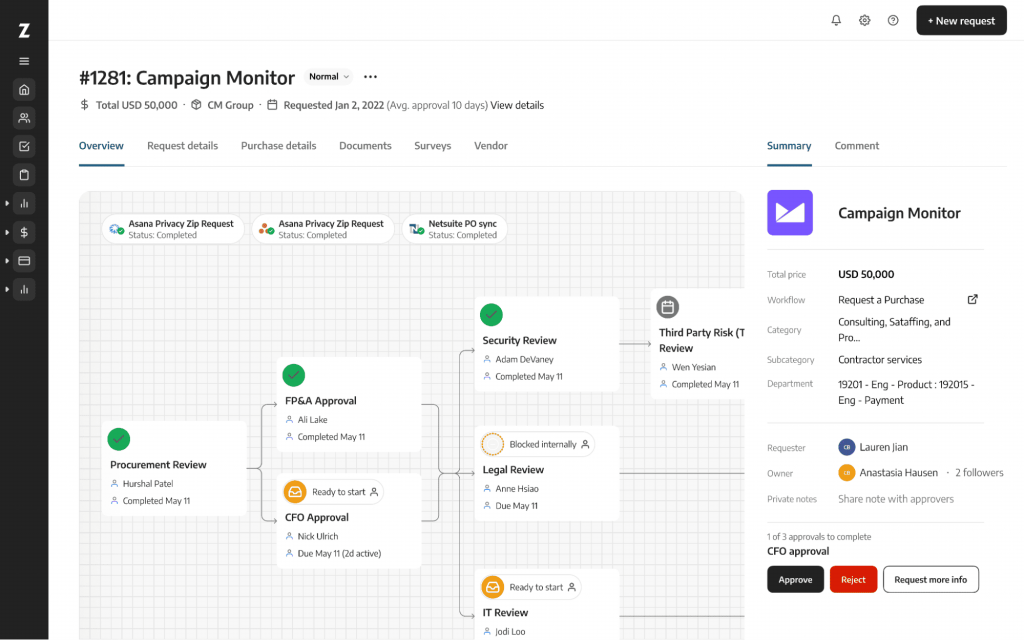Open the upper bar chart sidebar icon
The height and width of the screenshot is (640, 1024).
pos(24,203)
